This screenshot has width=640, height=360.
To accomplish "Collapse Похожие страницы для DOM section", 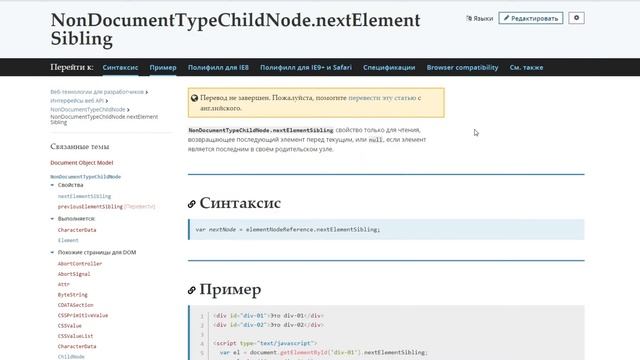I will [x=97, y=252].
